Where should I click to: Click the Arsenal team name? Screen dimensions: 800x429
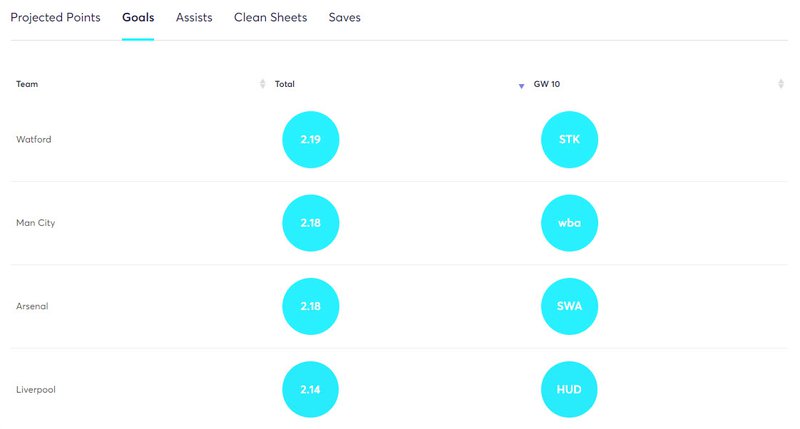click(32, 306)
